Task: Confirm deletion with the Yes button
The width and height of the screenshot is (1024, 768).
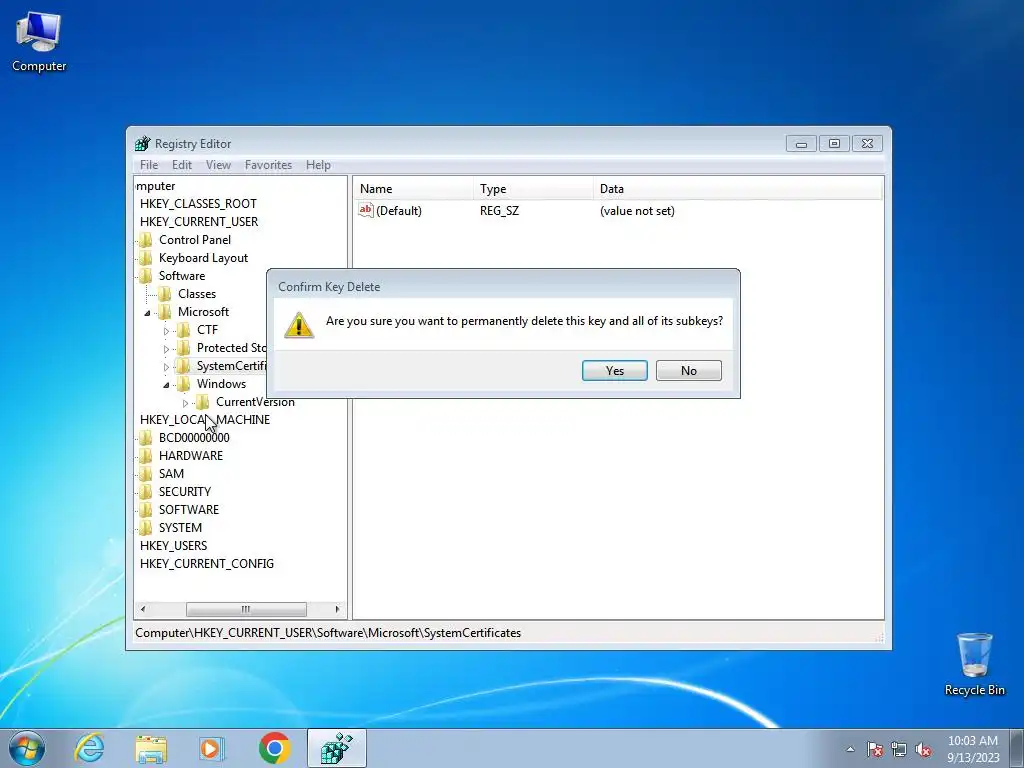Action: tap(615, 370)
